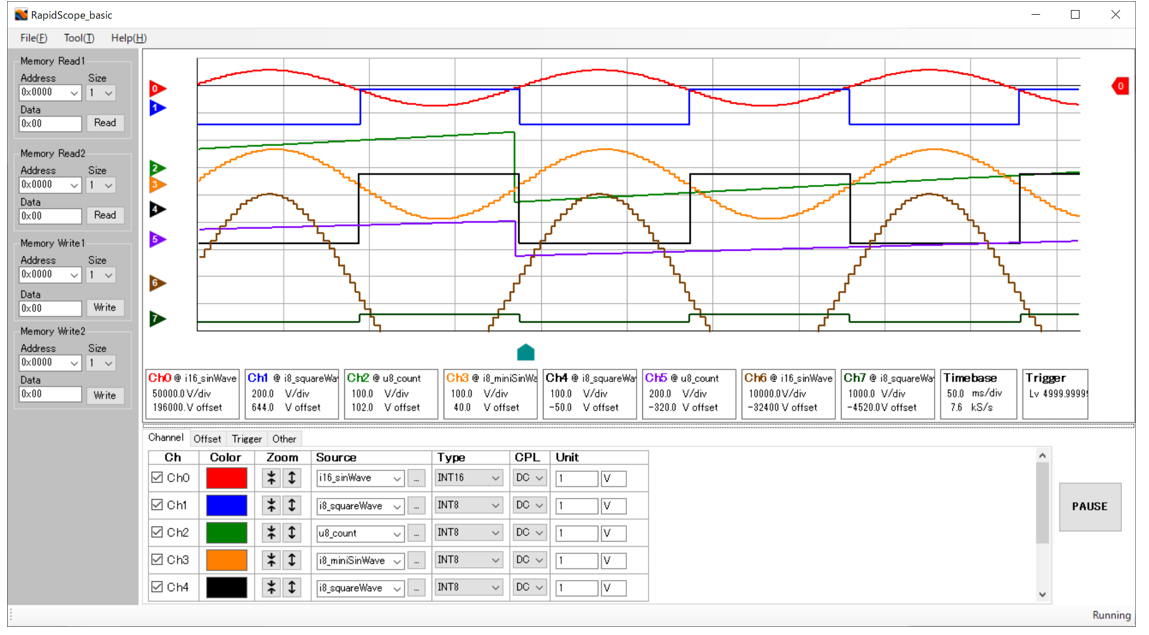The width and height of the screenshot is (1149, 635).
Task: Click the red trigger level marker at right edge
Action: [x=1120, y=86]
